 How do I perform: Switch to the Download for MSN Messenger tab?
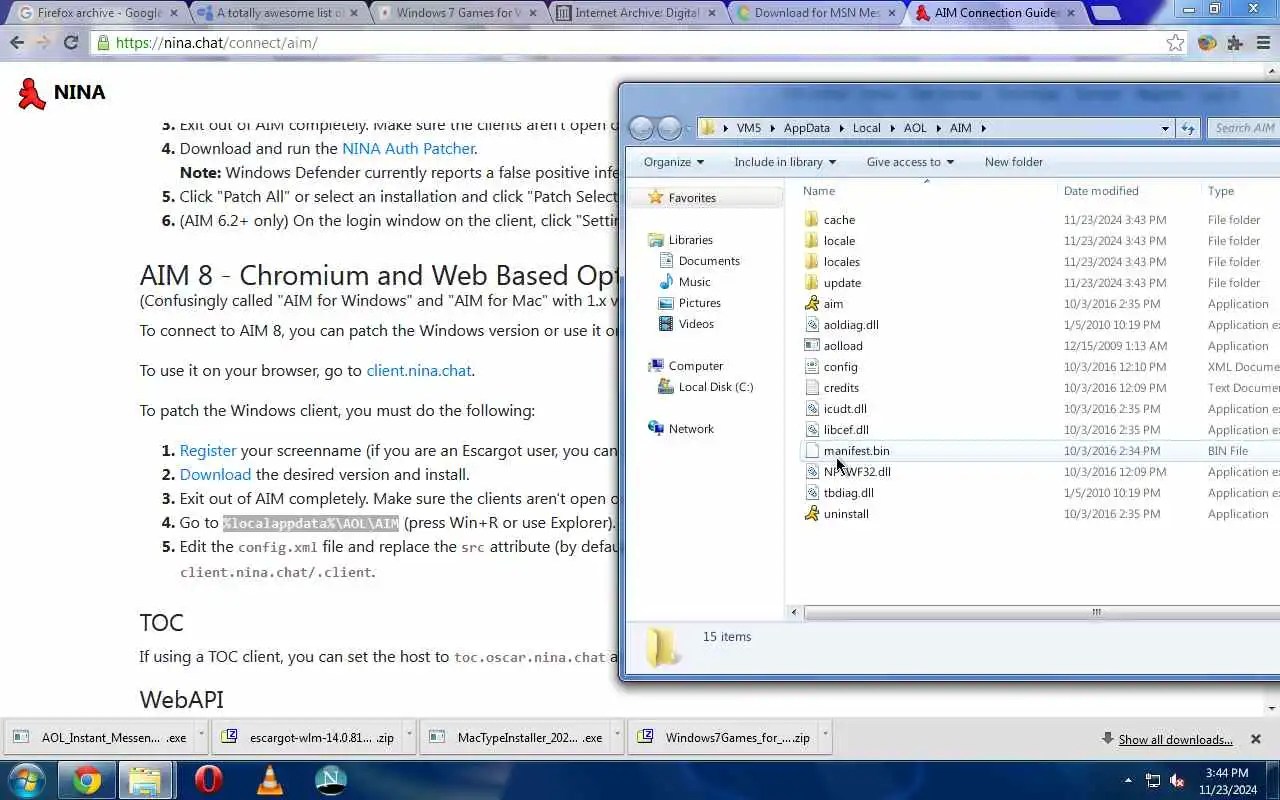[x=816, y=13]
